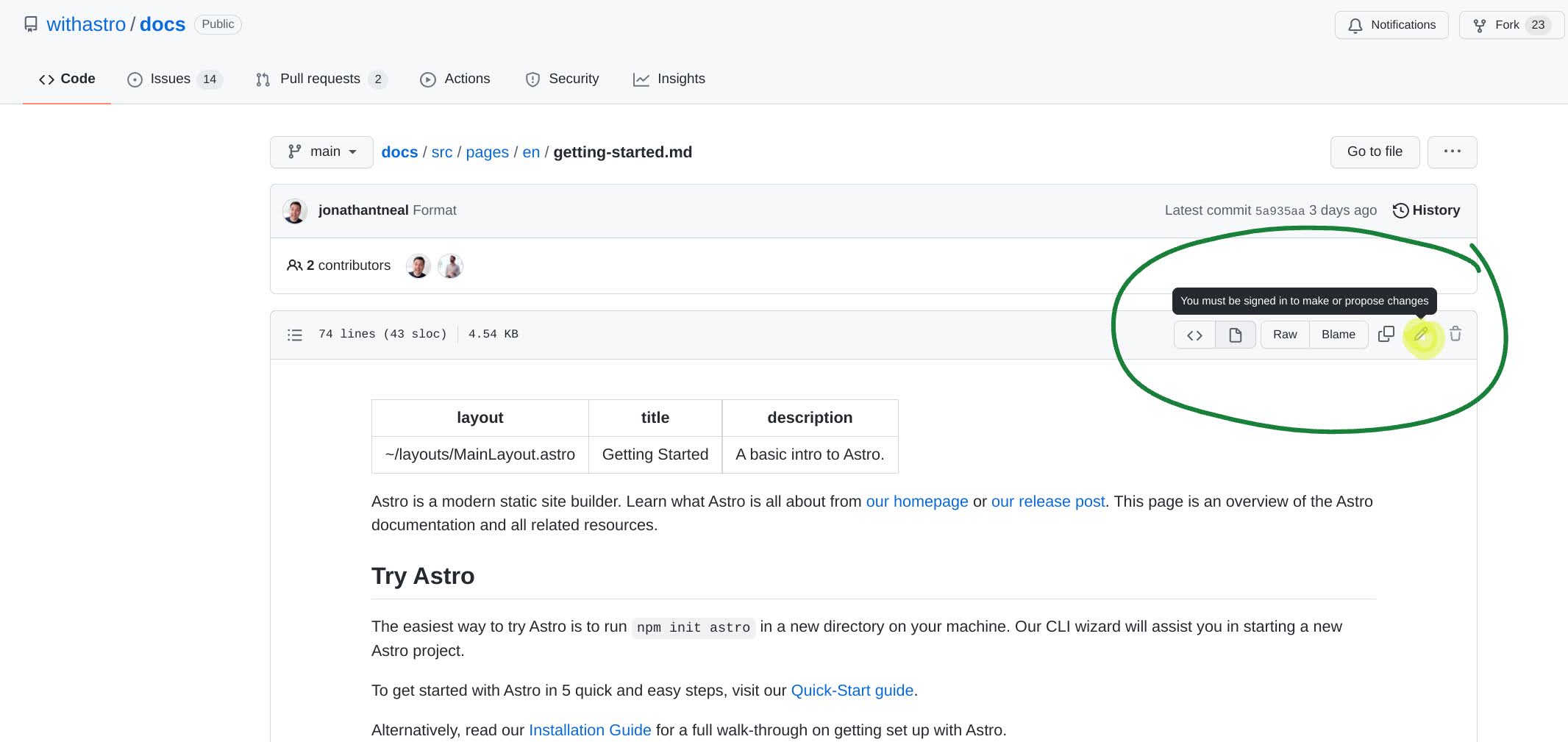
Task: Open commit hash 5a935aa
Action: coord(1280,211)
